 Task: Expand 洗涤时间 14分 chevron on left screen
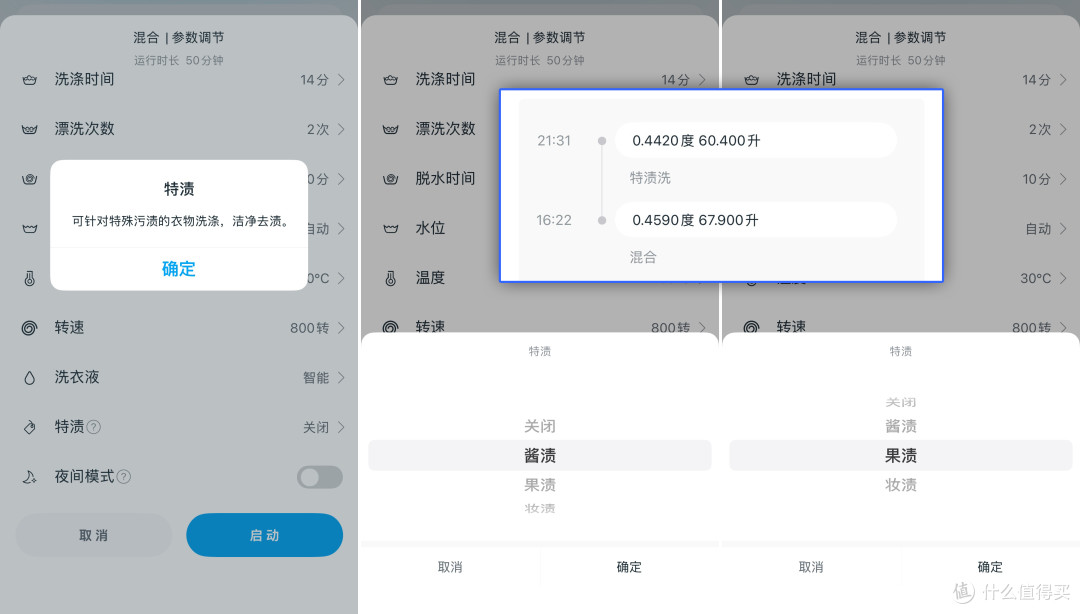tap(341, 80)
